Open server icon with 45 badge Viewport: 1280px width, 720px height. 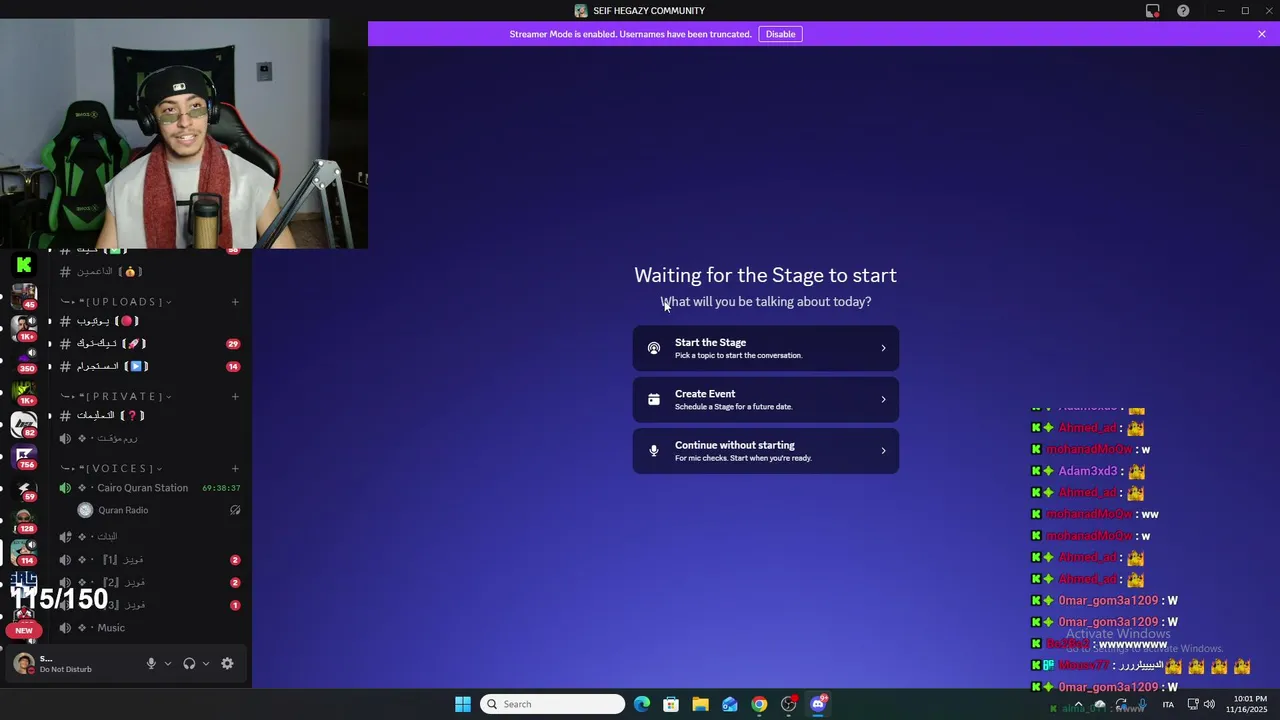[24, 295]
